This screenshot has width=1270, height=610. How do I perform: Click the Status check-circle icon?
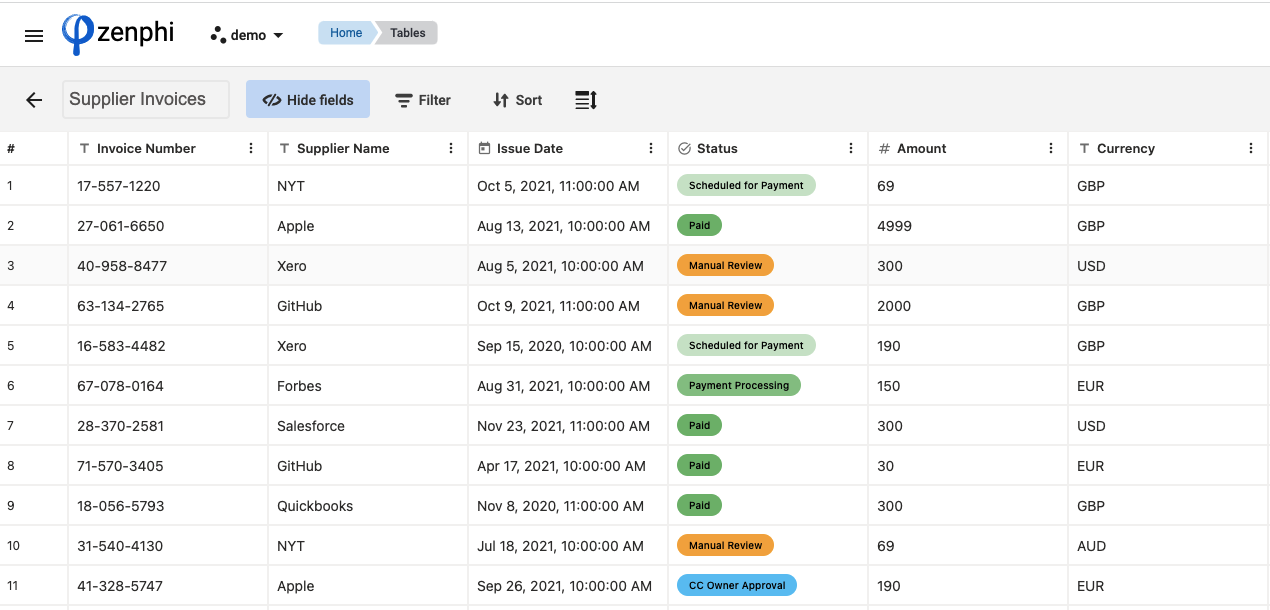(684, 148)
